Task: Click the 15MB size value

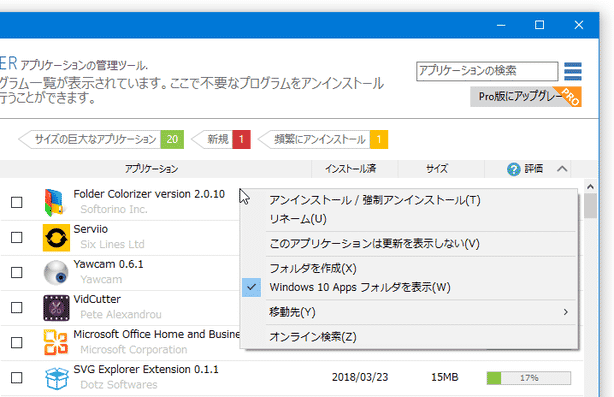Action: coord(444,377)
